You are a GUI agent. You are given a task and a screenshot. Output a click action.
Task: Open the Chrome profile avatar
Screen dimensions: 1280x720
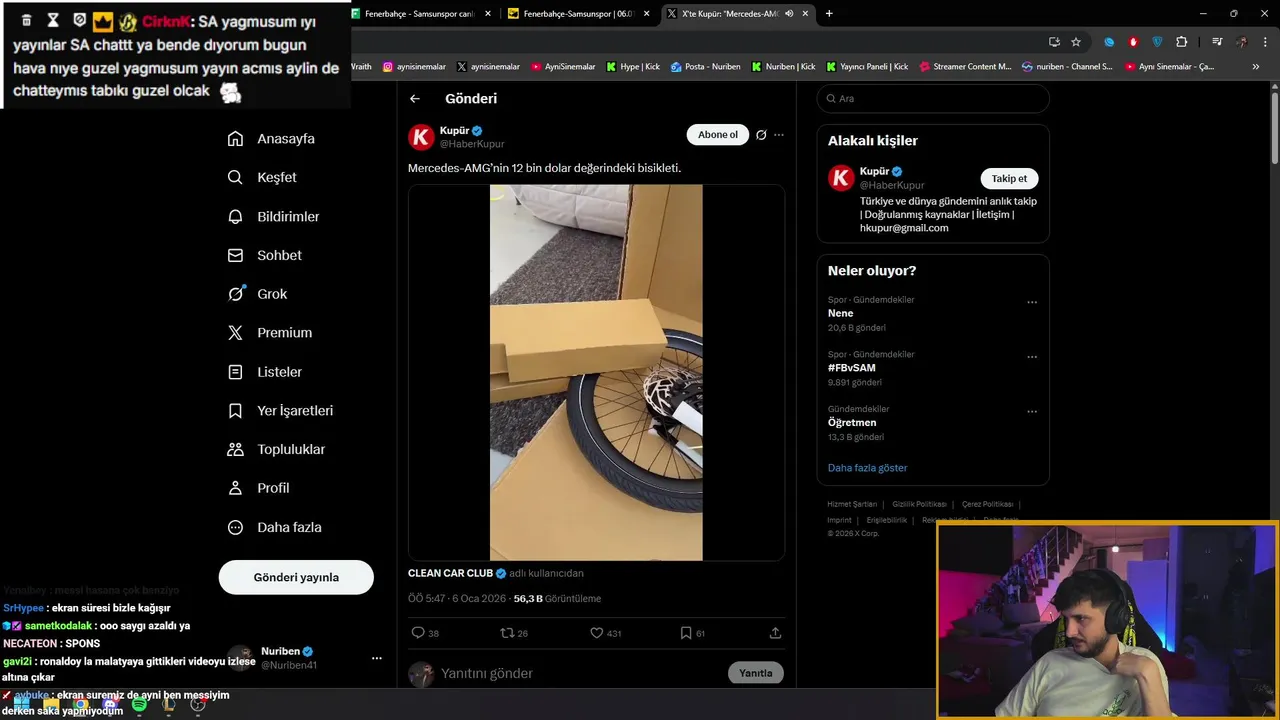(x=1241, y=42)
